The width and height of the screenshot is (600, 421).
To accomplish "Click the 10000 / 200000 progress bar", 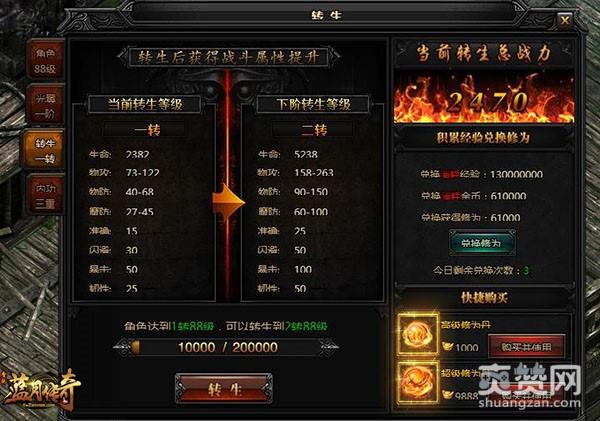I will tap(227, 347).
